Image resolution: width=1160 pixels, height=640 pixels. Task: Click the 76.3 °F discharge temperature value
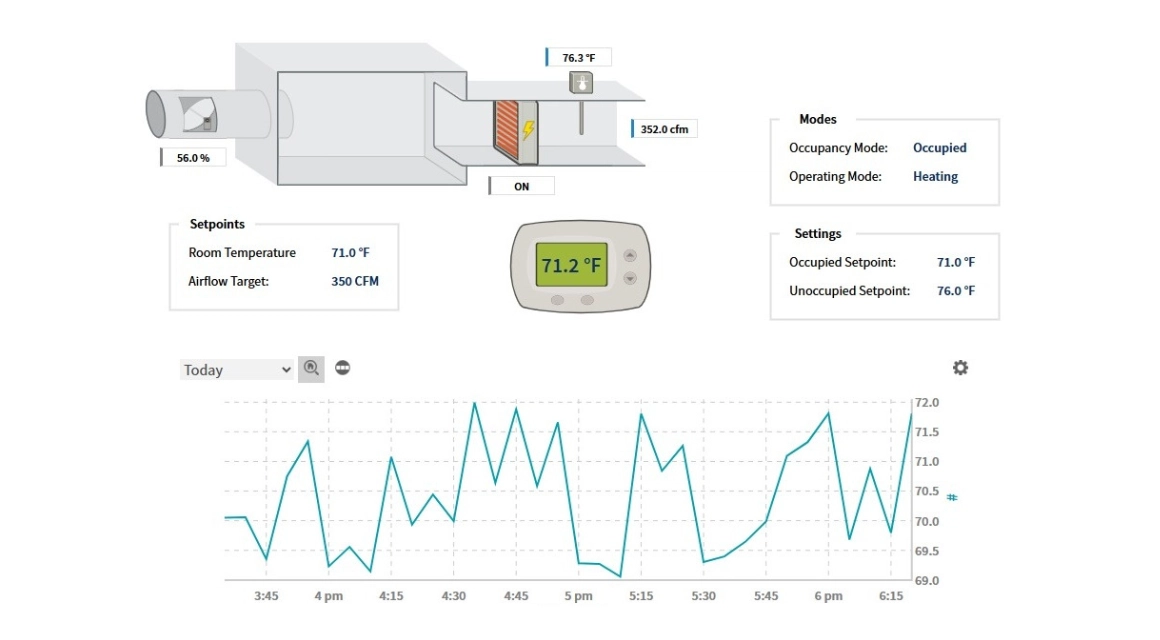click(x=579, y=58)
